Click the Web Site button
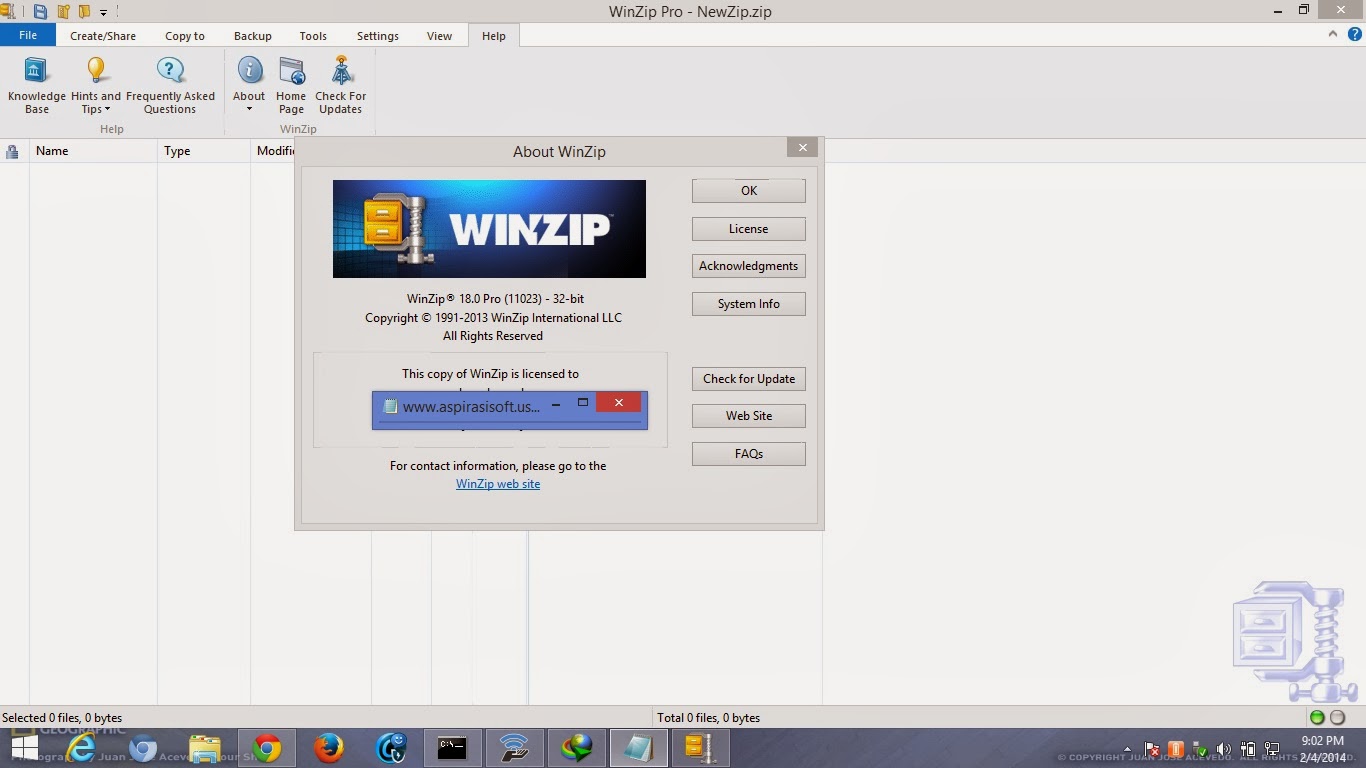1366x768 pixels. (749, 416)
